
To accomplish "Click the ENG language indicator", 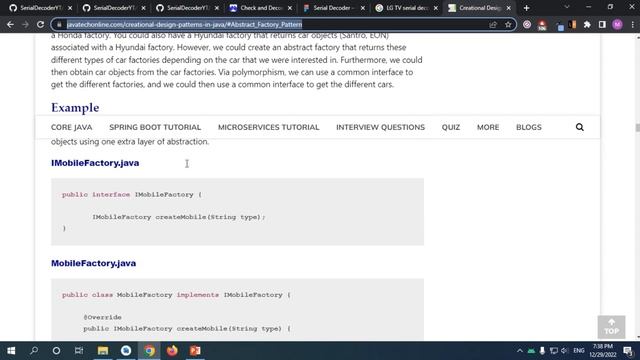I will 578,351.
